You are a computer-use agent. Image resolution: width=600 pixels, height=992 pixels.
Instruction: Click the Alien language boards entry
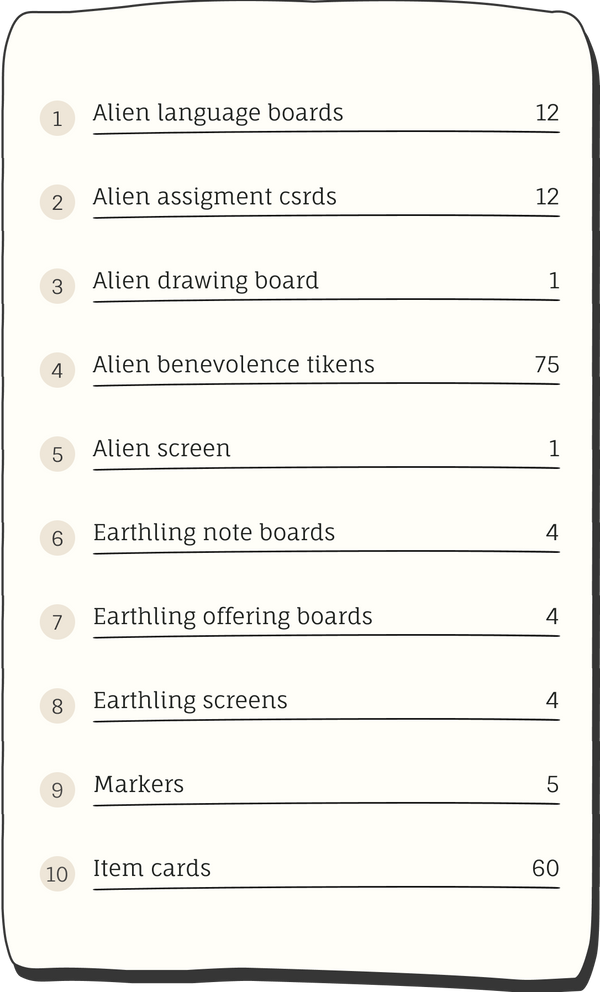[218, 113]
